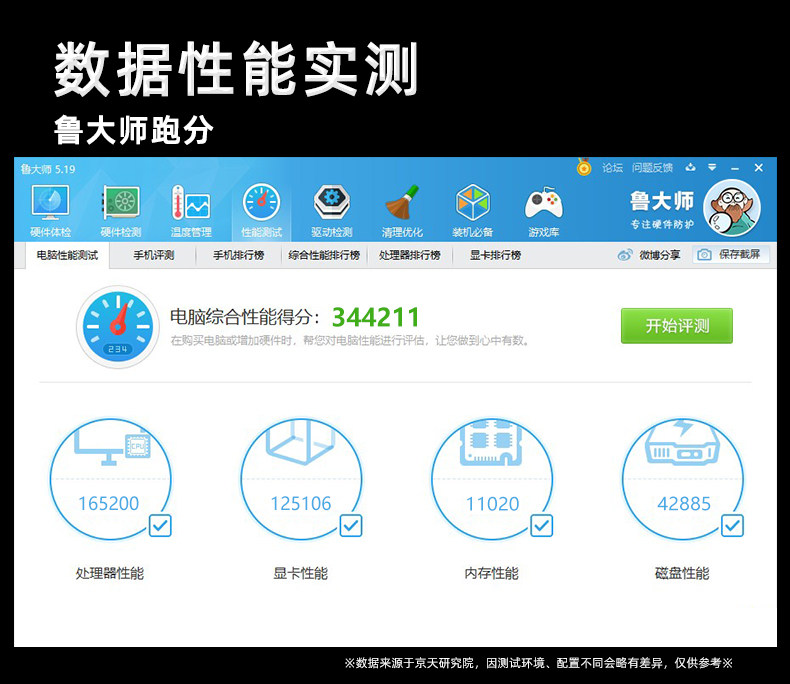Image resolution: width=790 pixels, height=684 pixels.
Task: Open the 硬件检测 hardware detection icon
Action: 120,203
